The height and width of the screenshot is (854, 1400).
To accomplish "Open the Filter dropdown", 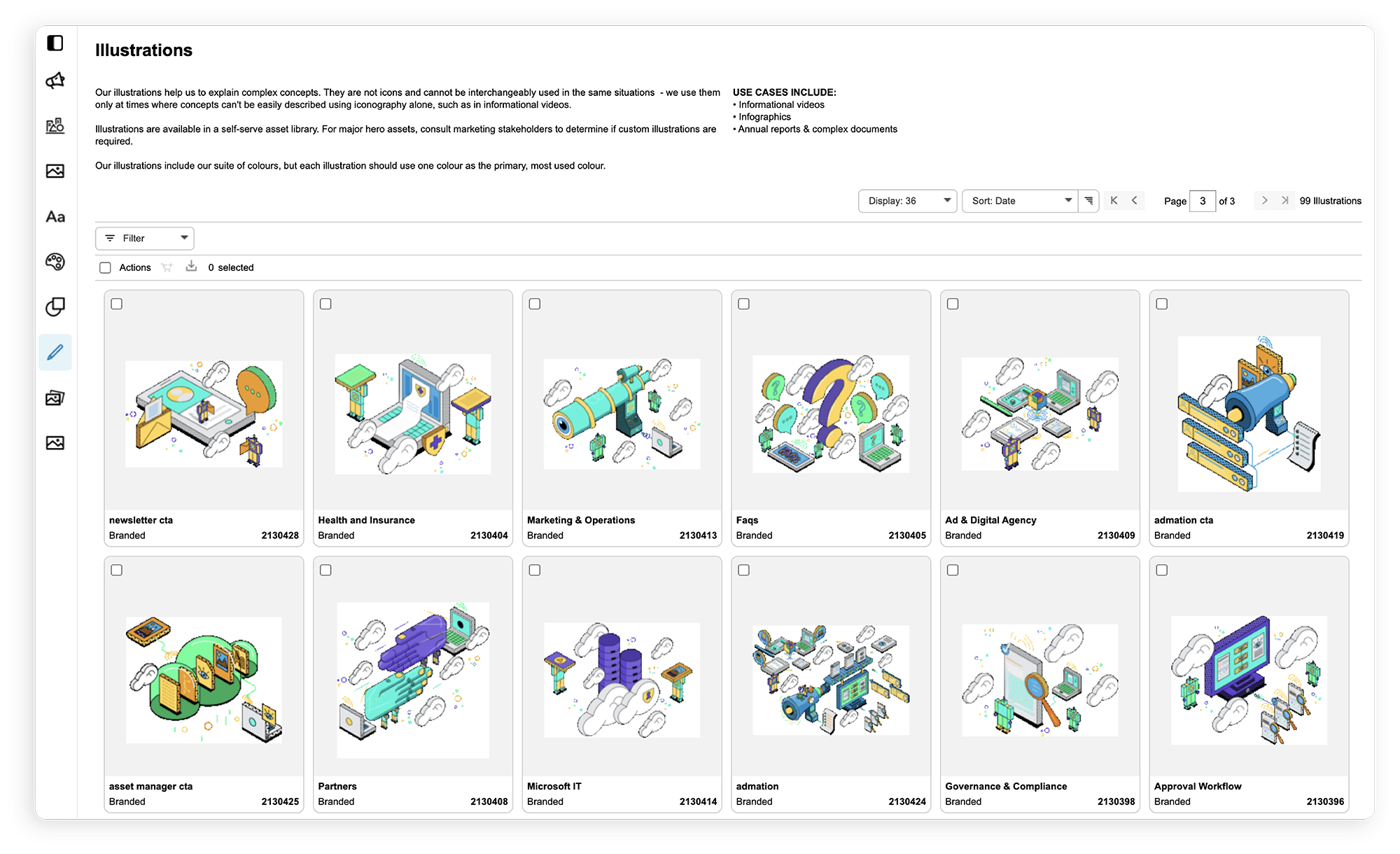I will pyautogui.click(x=145, y=239).
